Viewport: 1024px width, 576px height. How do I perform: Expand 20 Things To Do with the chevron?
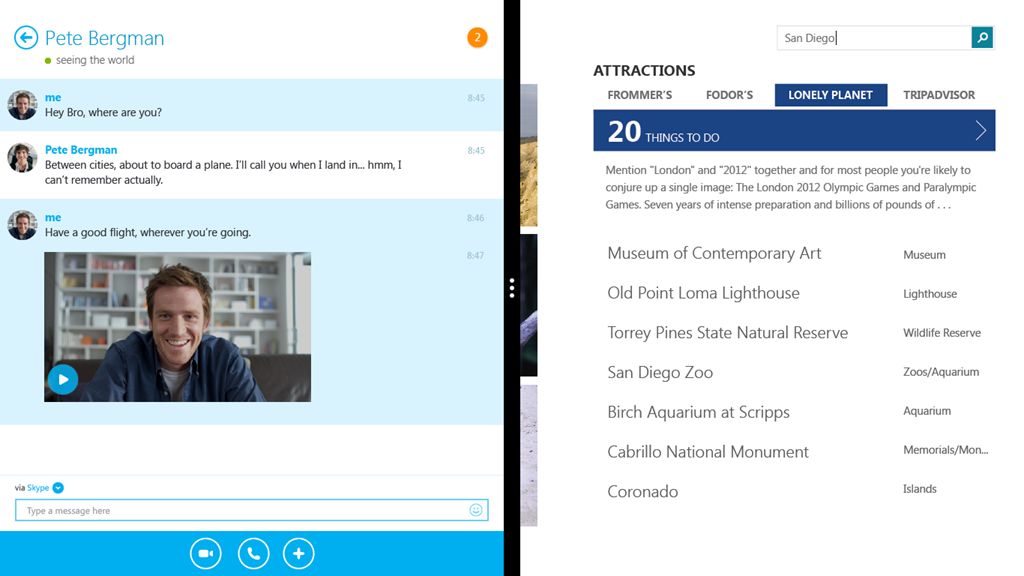(980, 131)
